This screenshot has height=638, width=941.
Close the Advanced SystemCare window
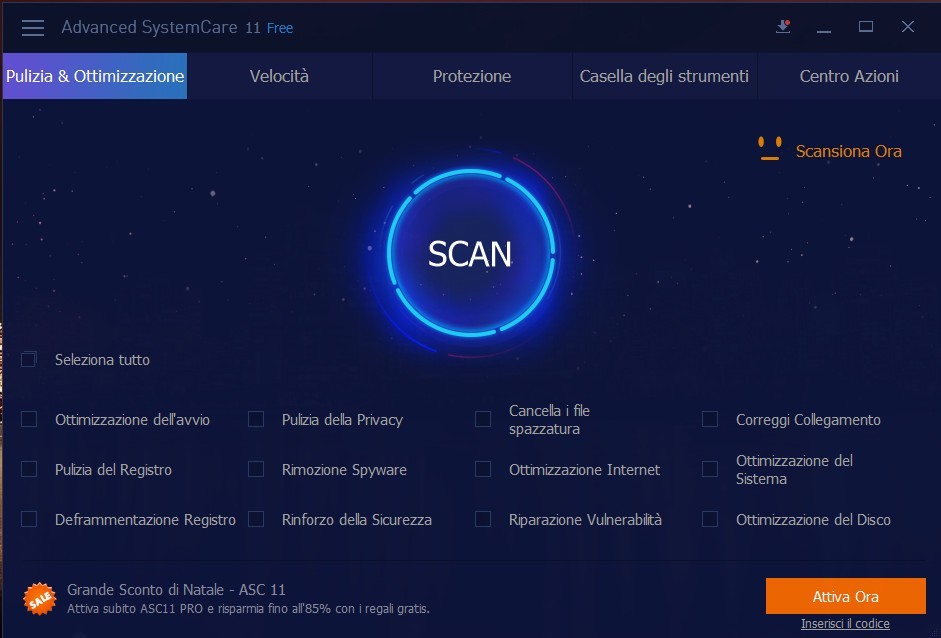(908, 27)
